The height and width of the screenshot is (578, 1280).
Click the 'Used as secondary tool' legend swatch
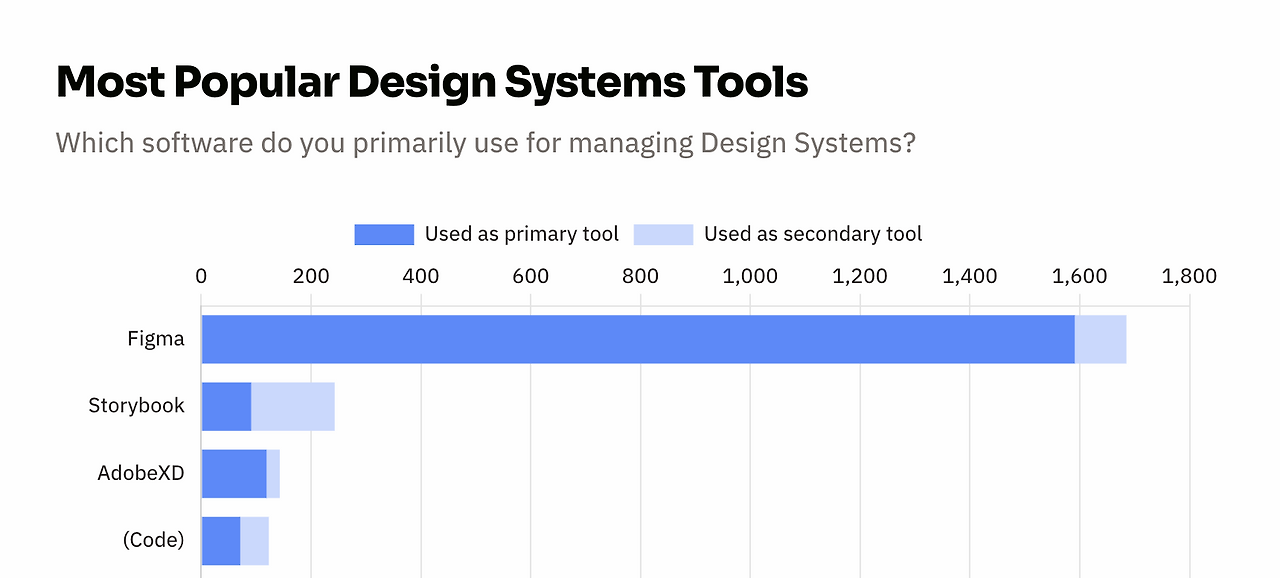664,235
